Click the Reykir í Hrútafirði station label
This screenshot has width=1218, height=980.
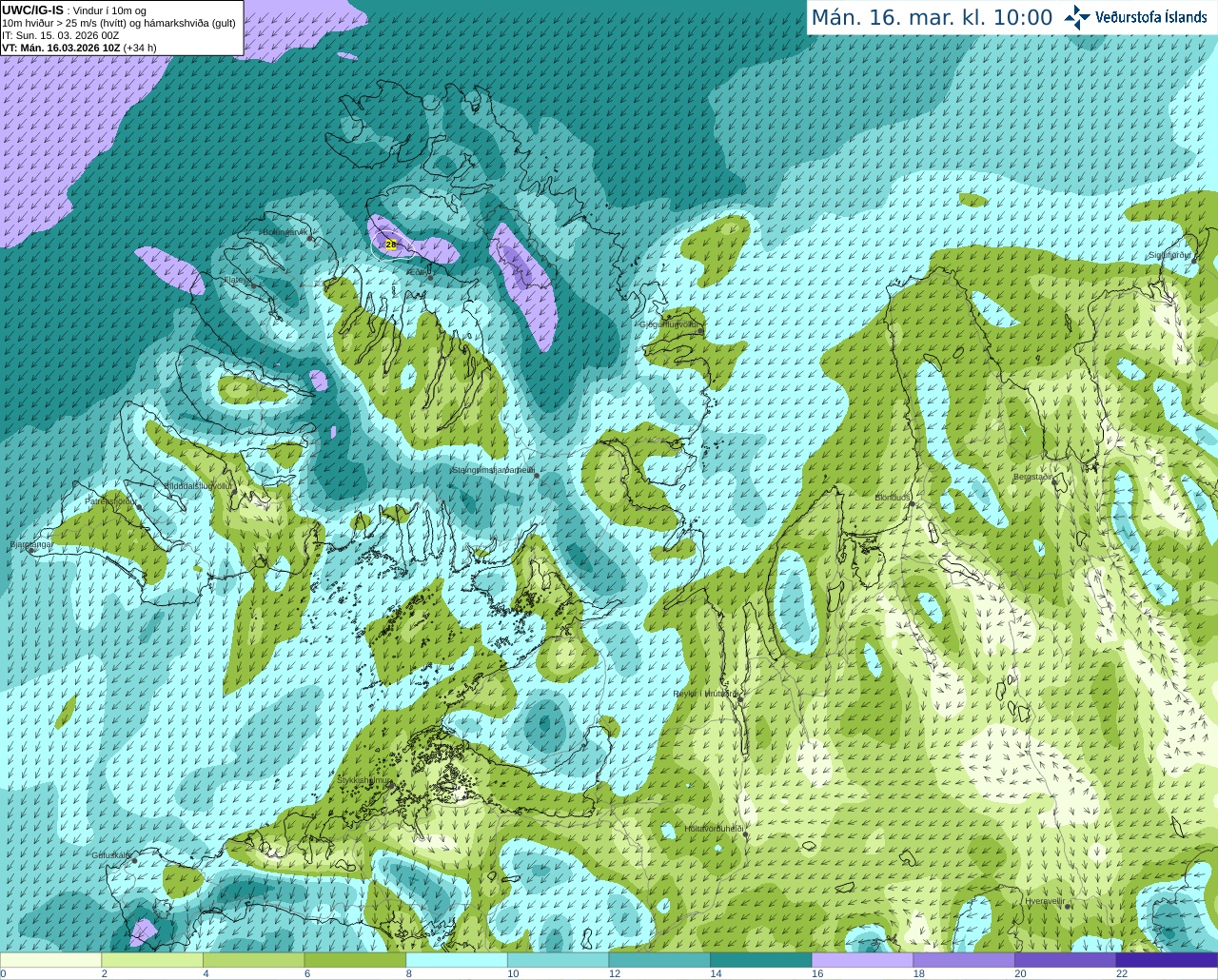(x=706, y=694)
